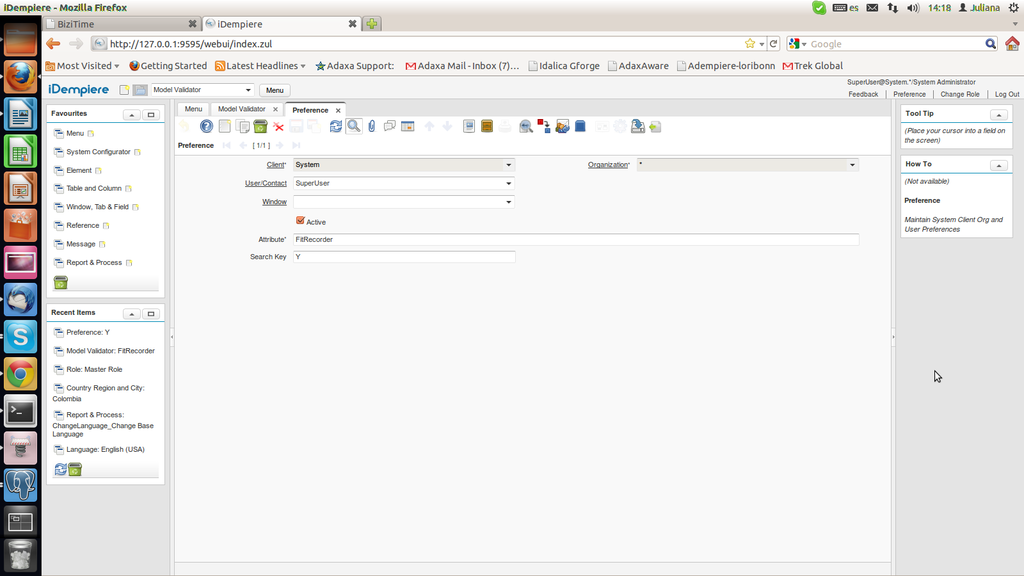Uncheck the Active checkbox
This screenshot has height=576, width=1024.
click(x=300, y=221)
